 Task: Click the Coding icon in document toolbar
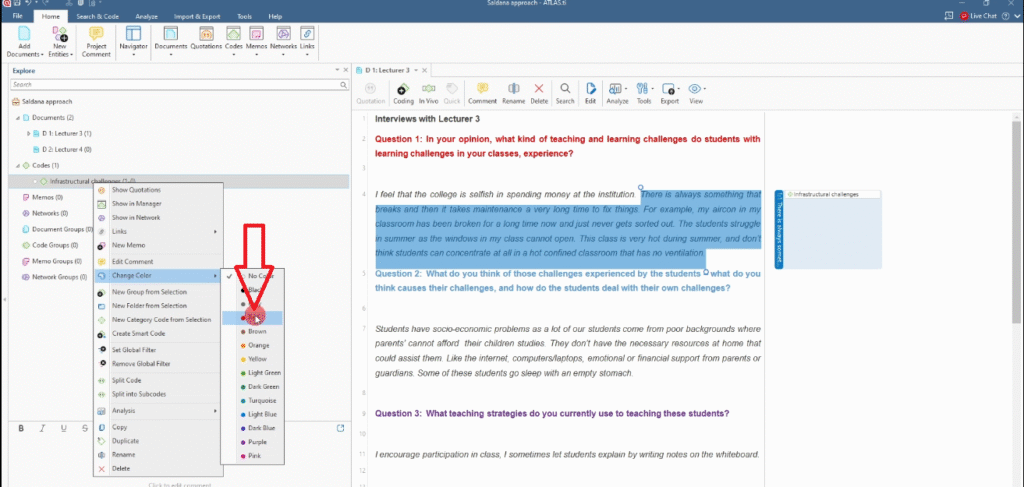point(403,92)
